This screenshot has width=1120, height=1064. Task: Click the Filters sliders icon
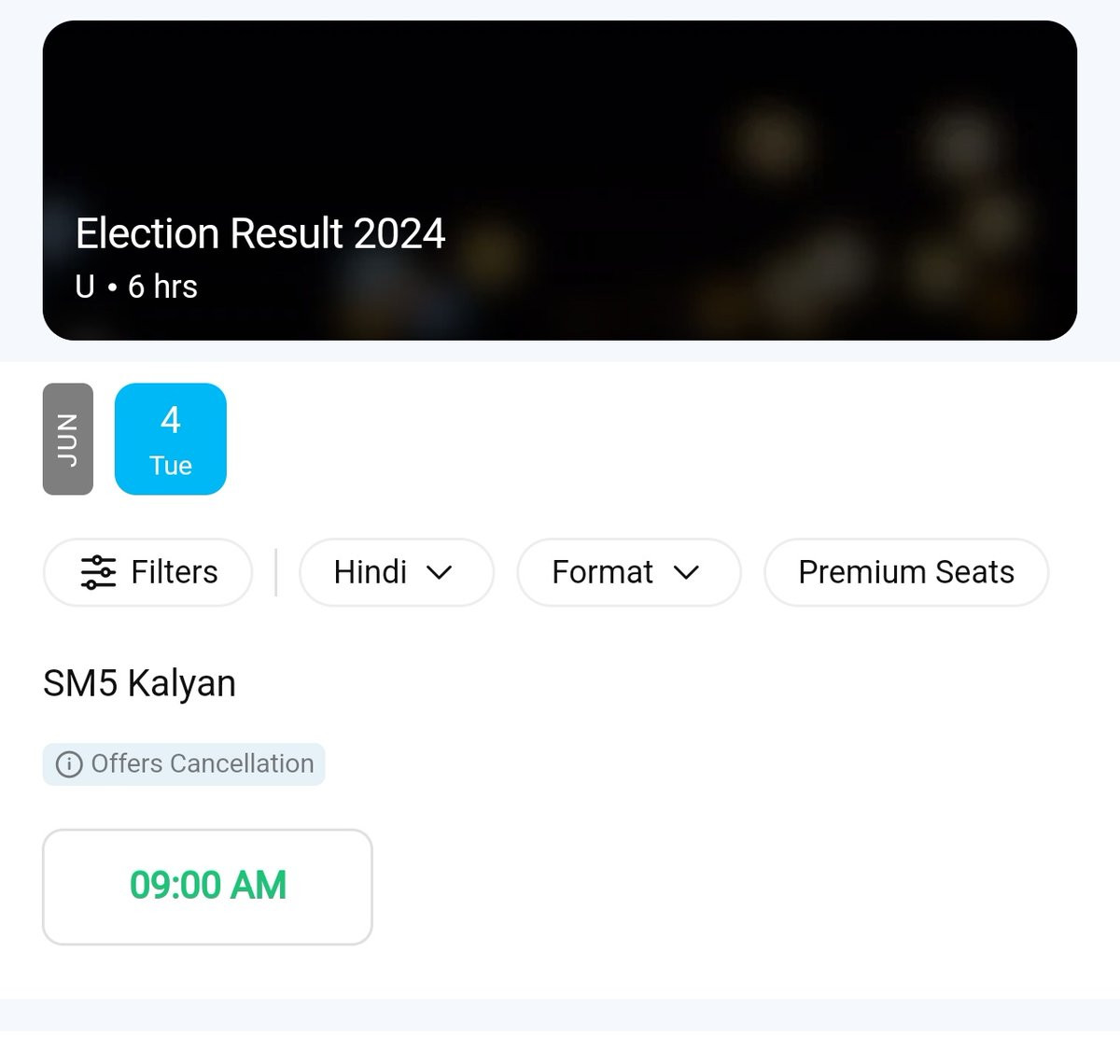[x=98, y=572]
